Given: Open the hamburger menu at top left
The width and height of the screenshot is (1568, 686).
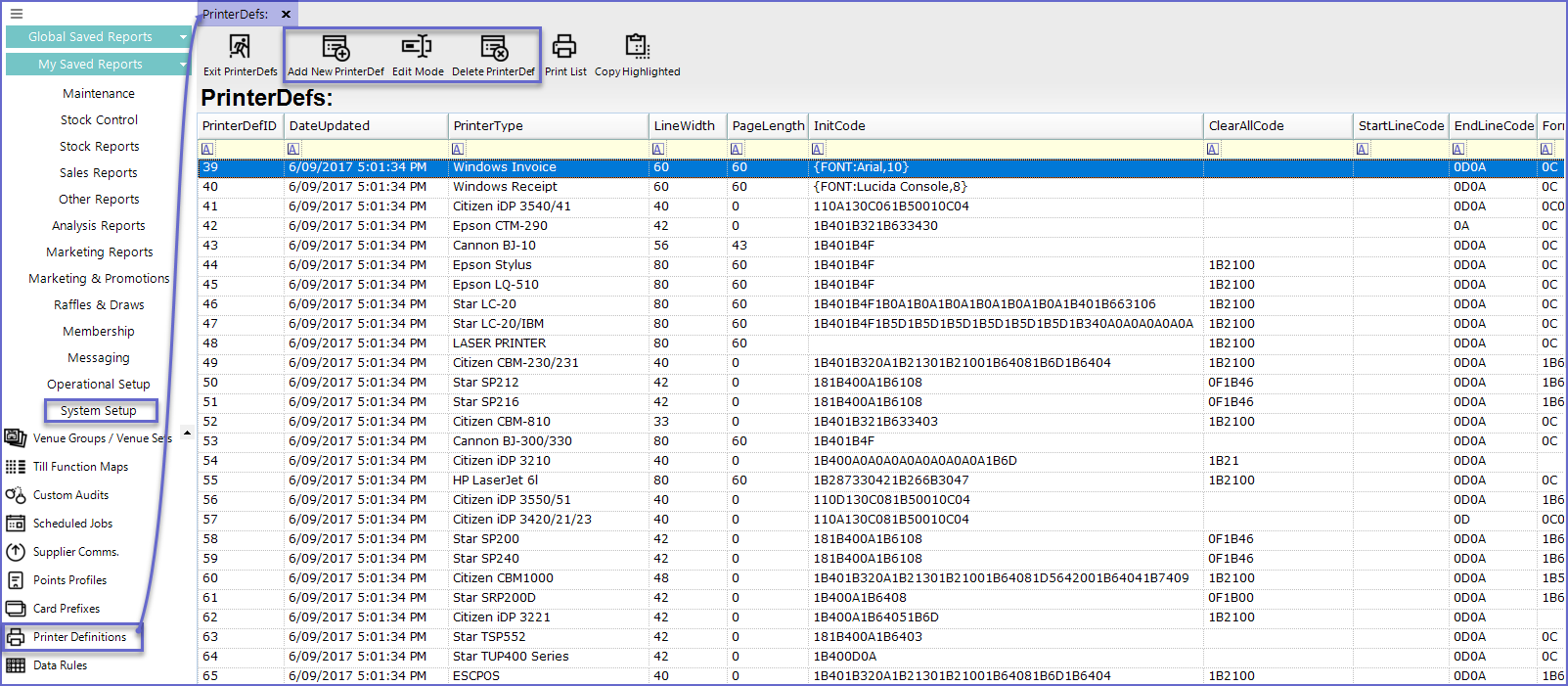Looking at the screenshot, I should click(x=16, y=14).
